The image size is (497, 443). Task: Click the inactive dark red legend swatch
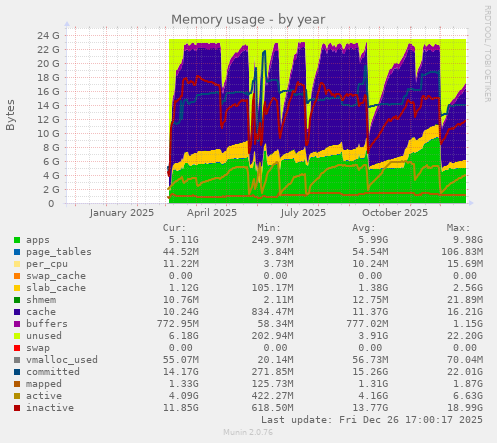tap(17, 408)
